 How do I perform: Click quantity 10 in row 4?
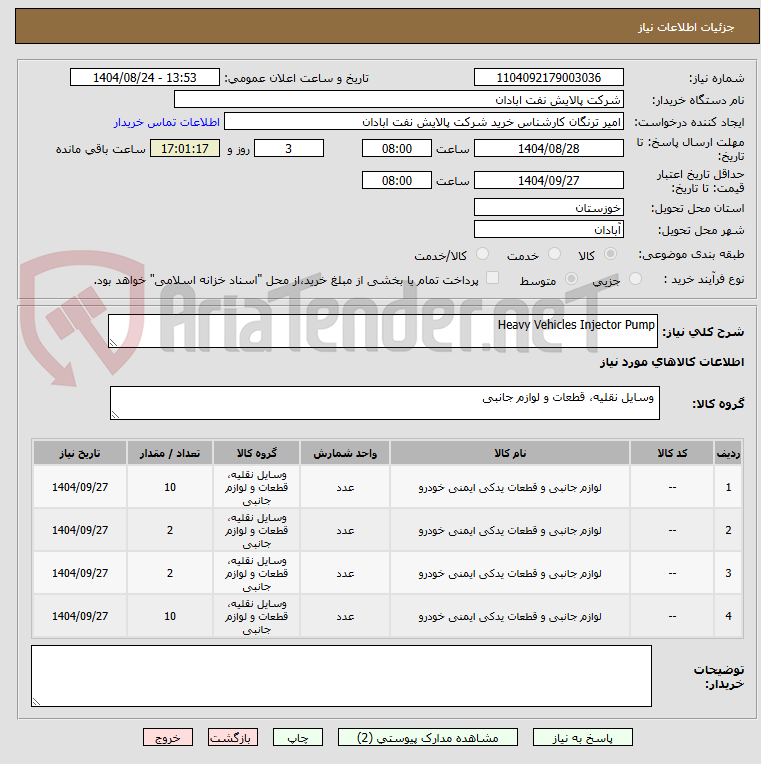click(x=170, y=616)
